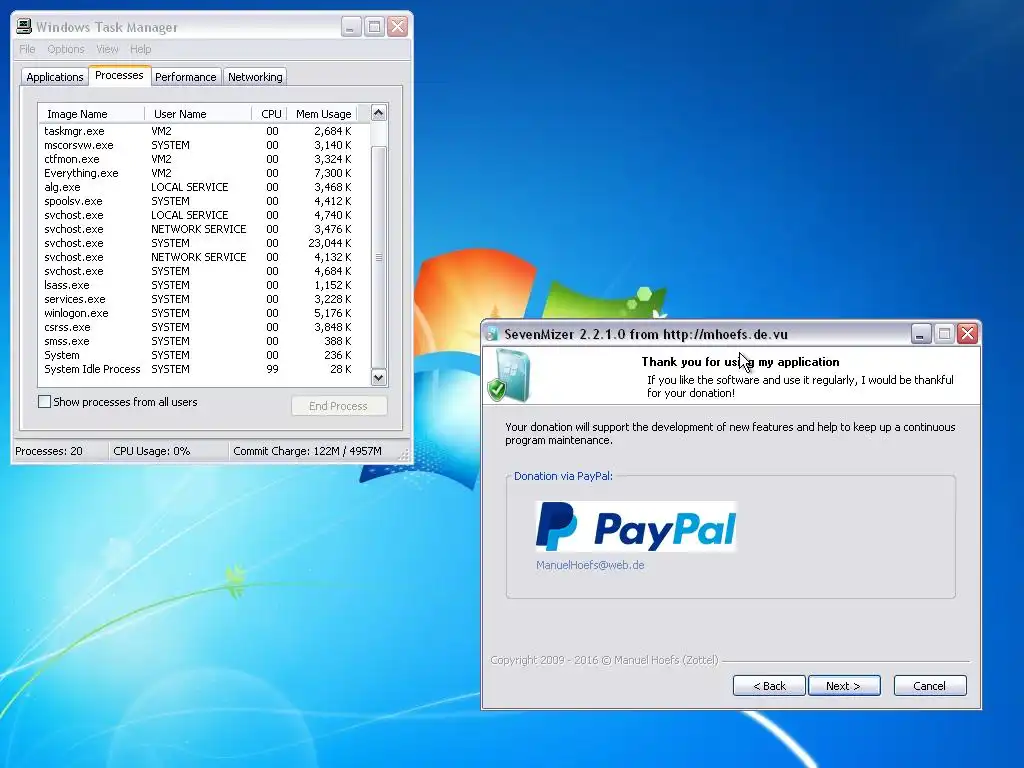
Task: Open the View menu in Task Manager
Action: (x=107, y=49)
